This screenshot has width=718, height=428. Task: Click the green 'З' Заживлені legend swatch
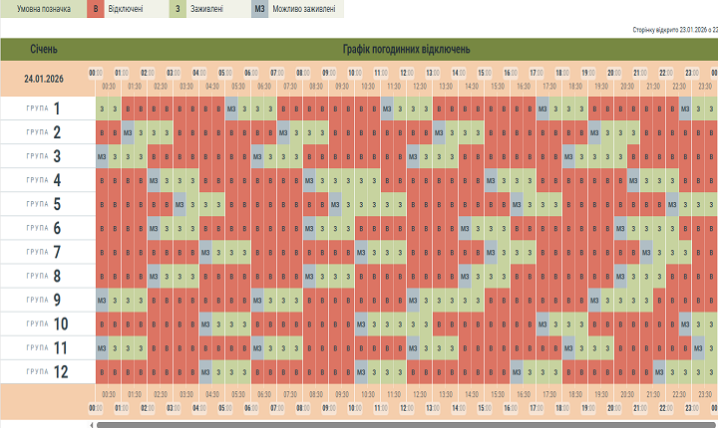click(x=178, y=8)
